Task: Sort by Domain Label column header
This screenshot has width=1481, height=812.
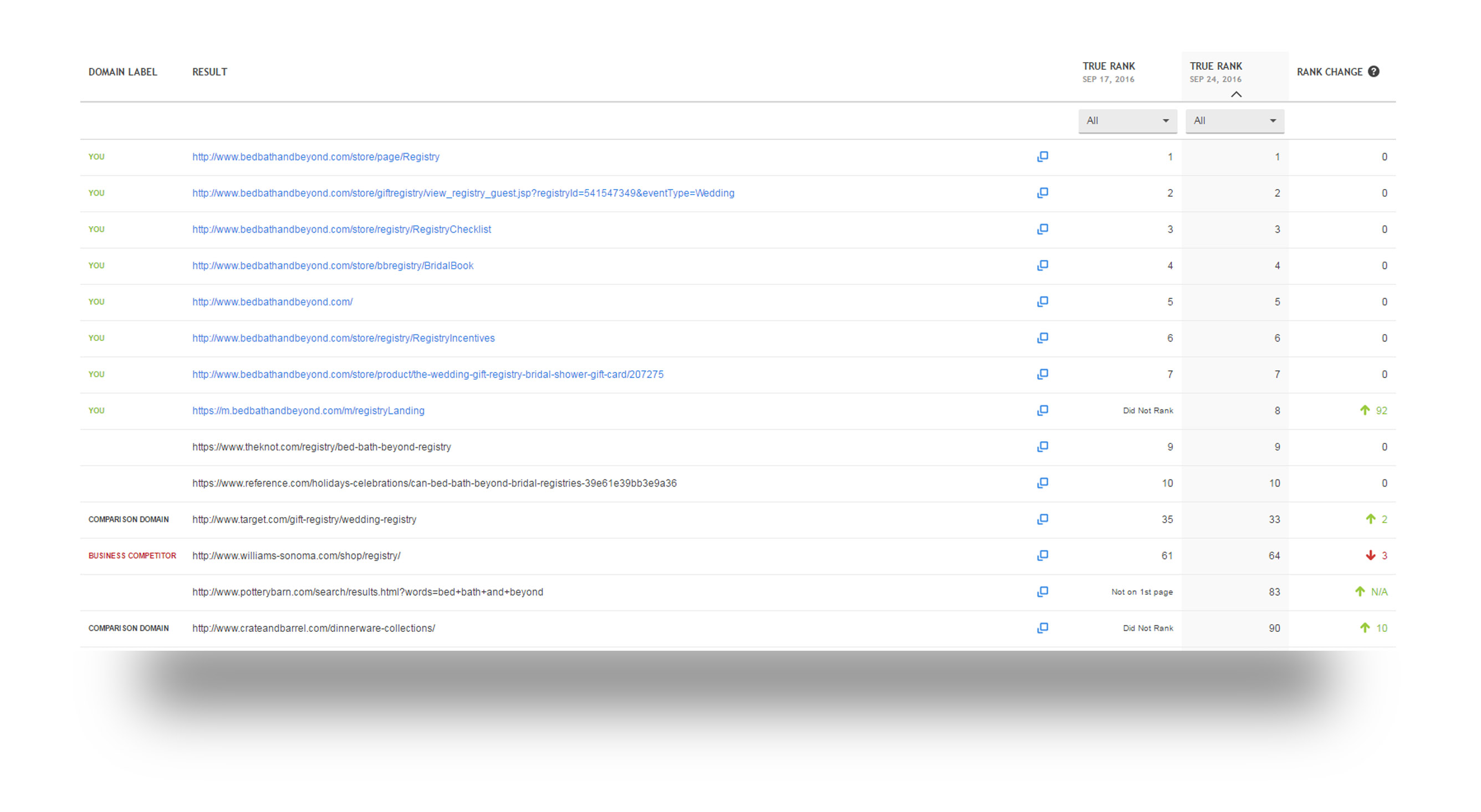Action: coord(122,72)
